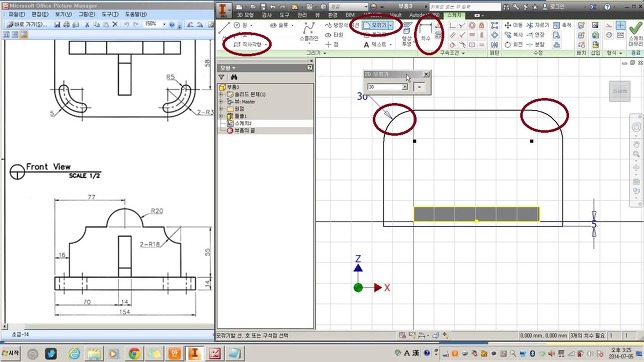Open the Tools (도구) ribbon tab
The height and width of the screenshot is (362, 644).
coord(285,15)
